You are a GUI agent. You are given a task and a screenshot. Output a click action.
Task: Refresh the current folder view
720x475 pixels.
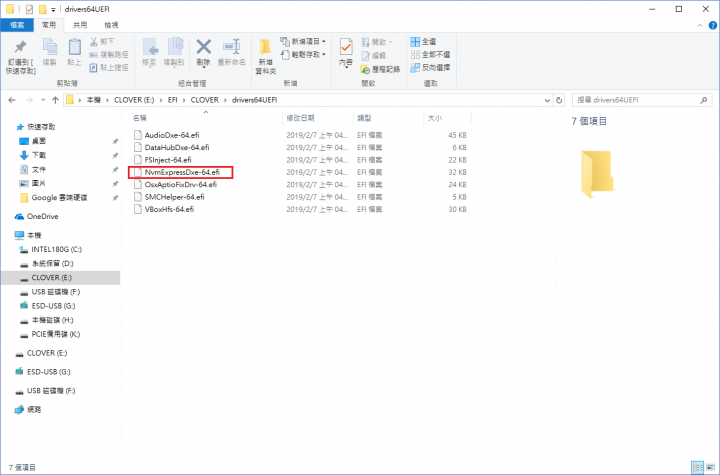[559, 100]
